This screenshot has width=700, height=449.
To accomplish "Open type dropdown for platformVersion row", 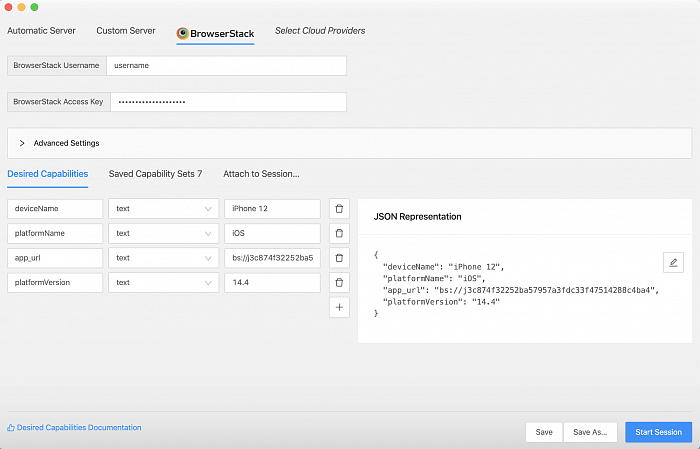I will [x=163, y=283].
